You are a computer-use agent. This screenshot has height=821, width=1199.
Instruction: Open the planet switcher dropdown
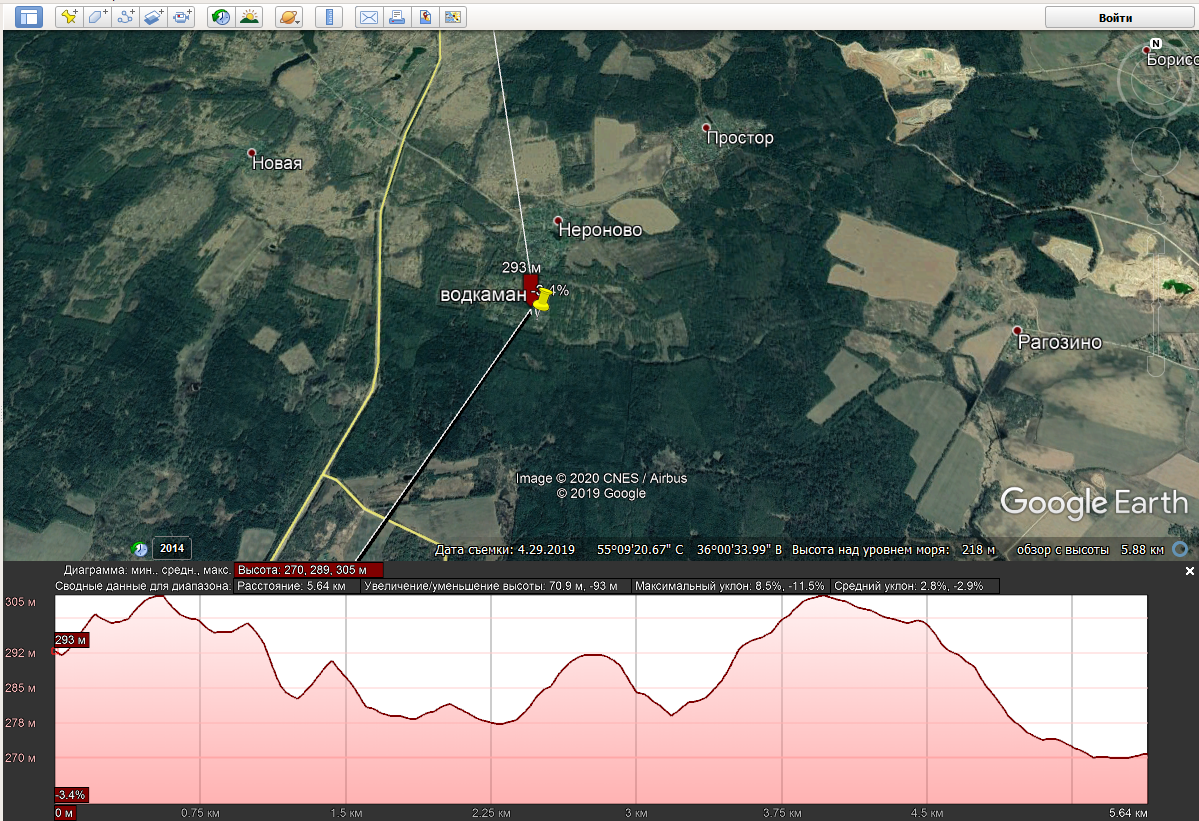[289, 17]
